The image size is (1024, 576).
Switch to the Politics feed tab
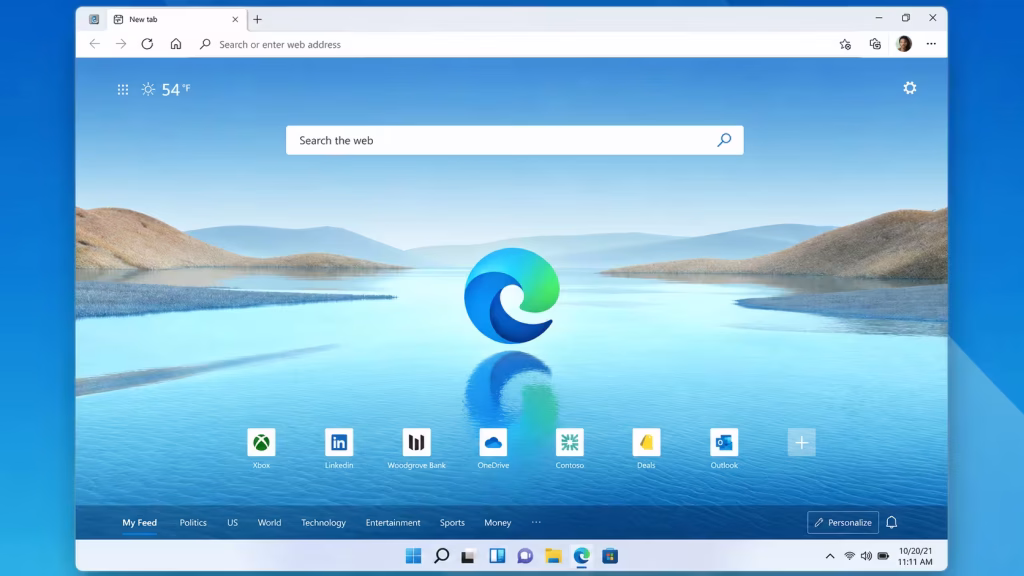[x=193, y=522]
